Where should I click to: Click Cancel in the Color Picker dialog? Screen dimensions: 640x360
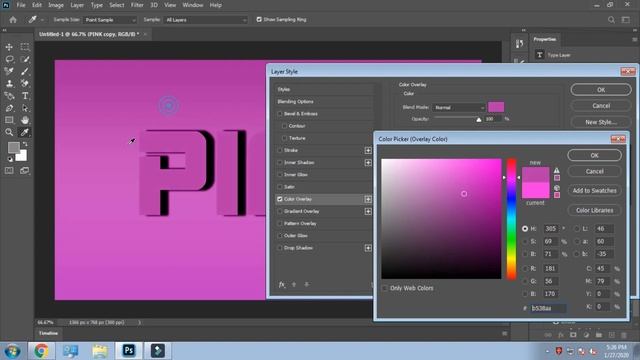(x=594, y=171)
